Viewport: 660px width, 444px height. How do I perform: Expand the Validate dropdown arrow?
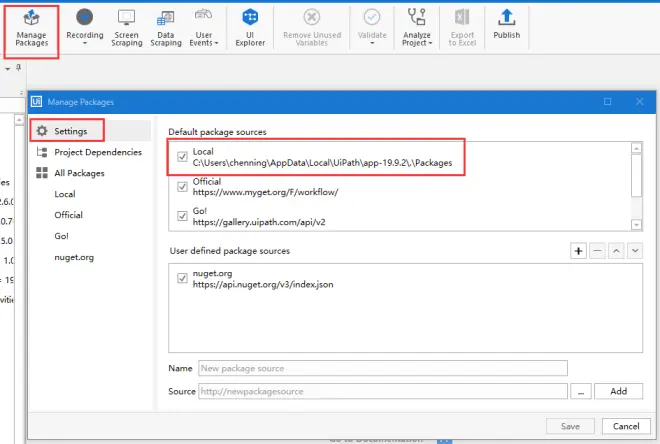(372, 43)
